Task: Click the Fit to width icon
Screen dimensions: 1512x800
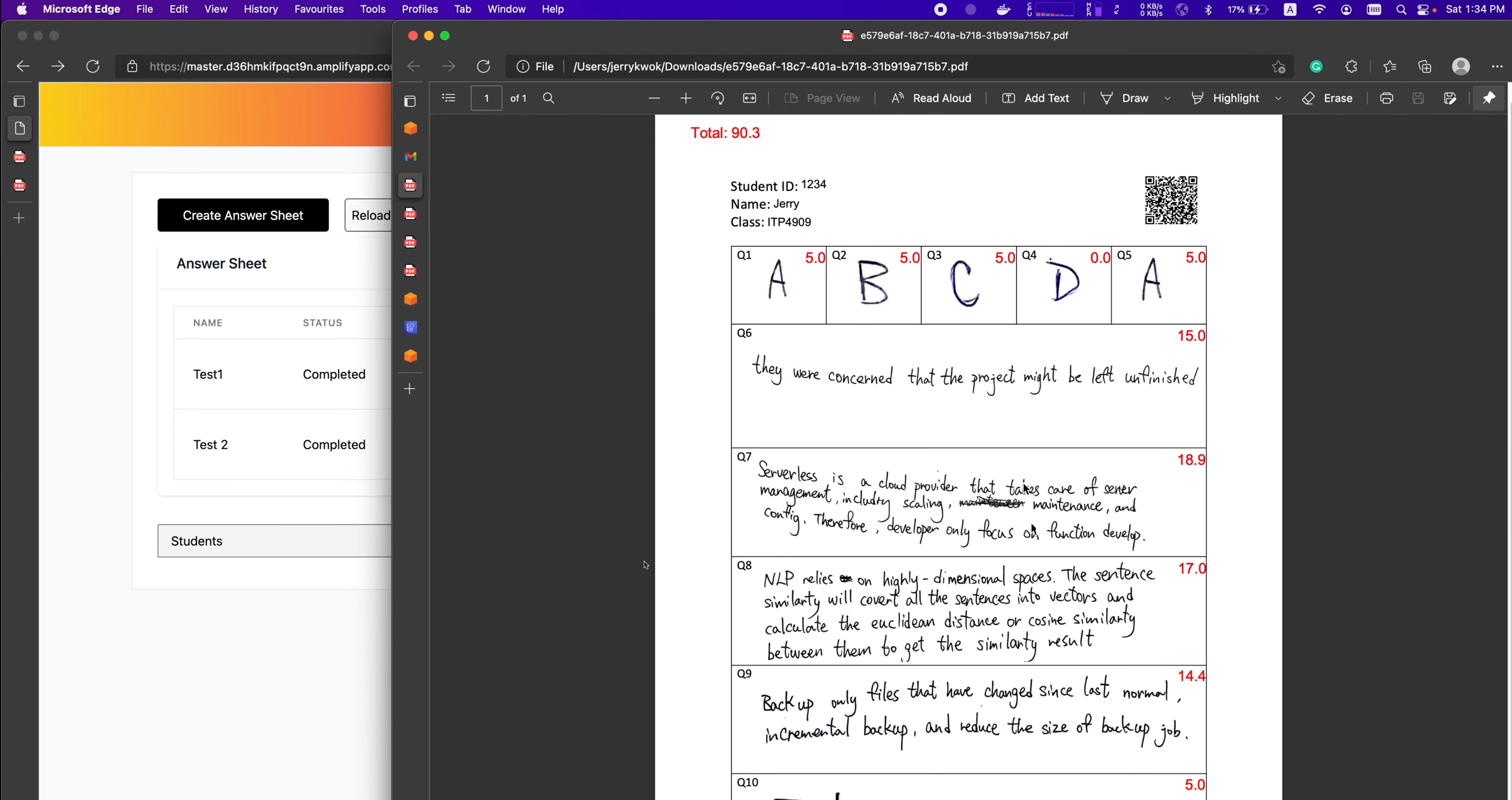Action: tap(749, 98)
